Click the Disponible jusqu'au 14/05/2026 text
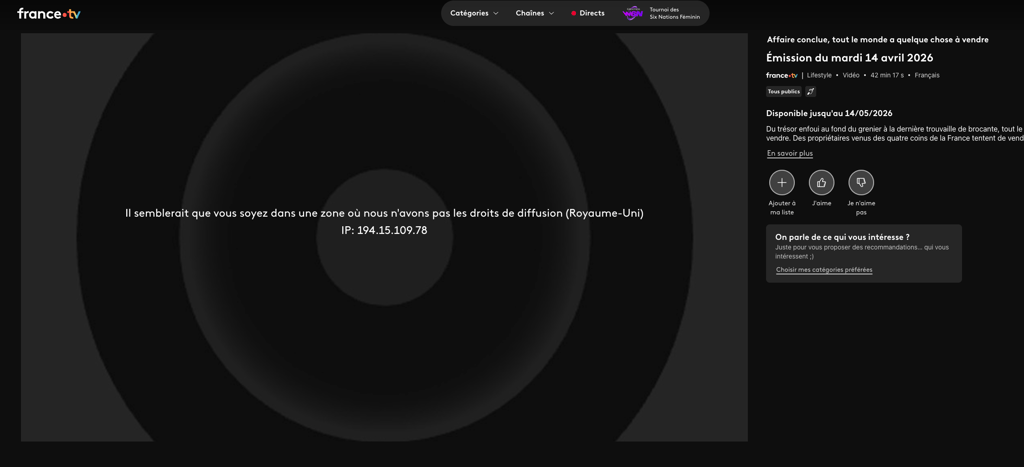Image resolution: width=1024 pixels, height=467 pixels. (829, 113)
